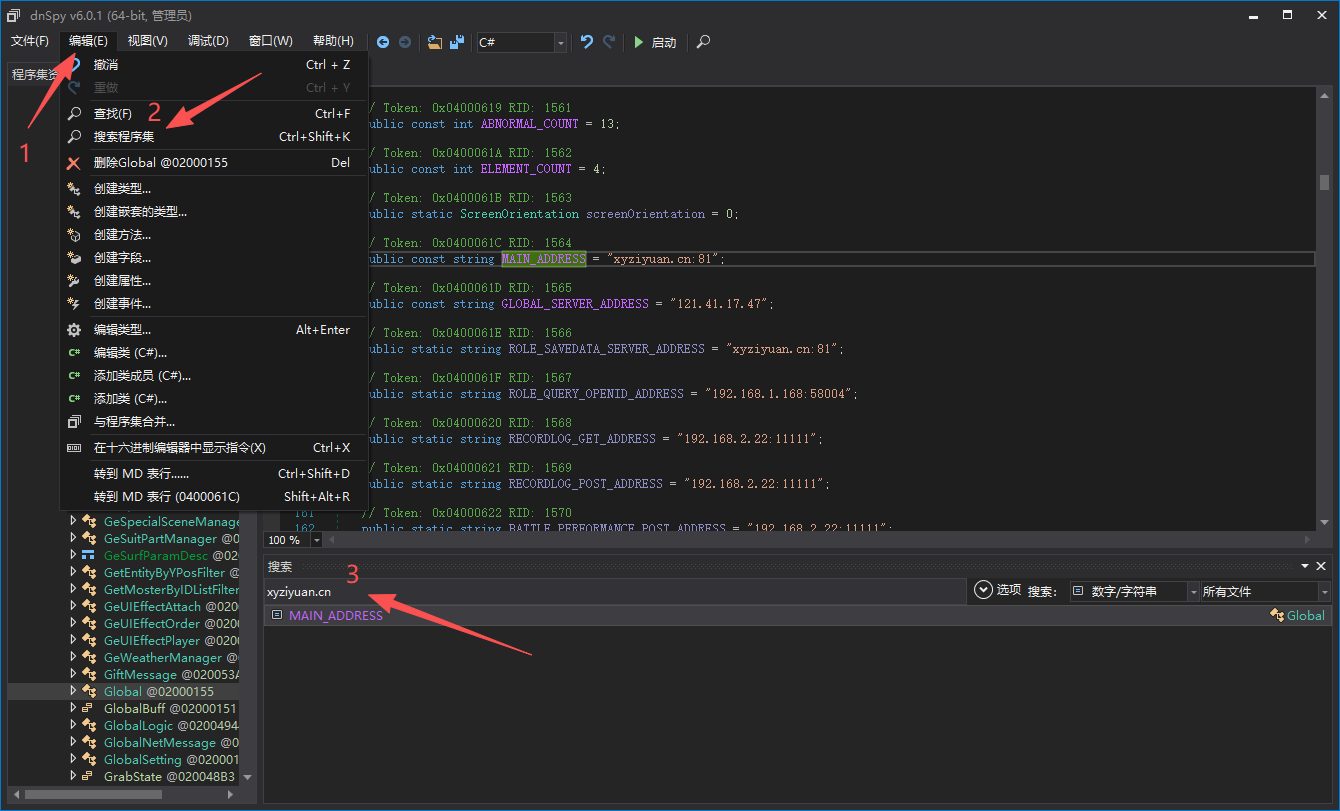This screenshot has height=811, width=1340.
Task: Click MAIN_ADDRESS search result
Action: [x=336, y=616]
